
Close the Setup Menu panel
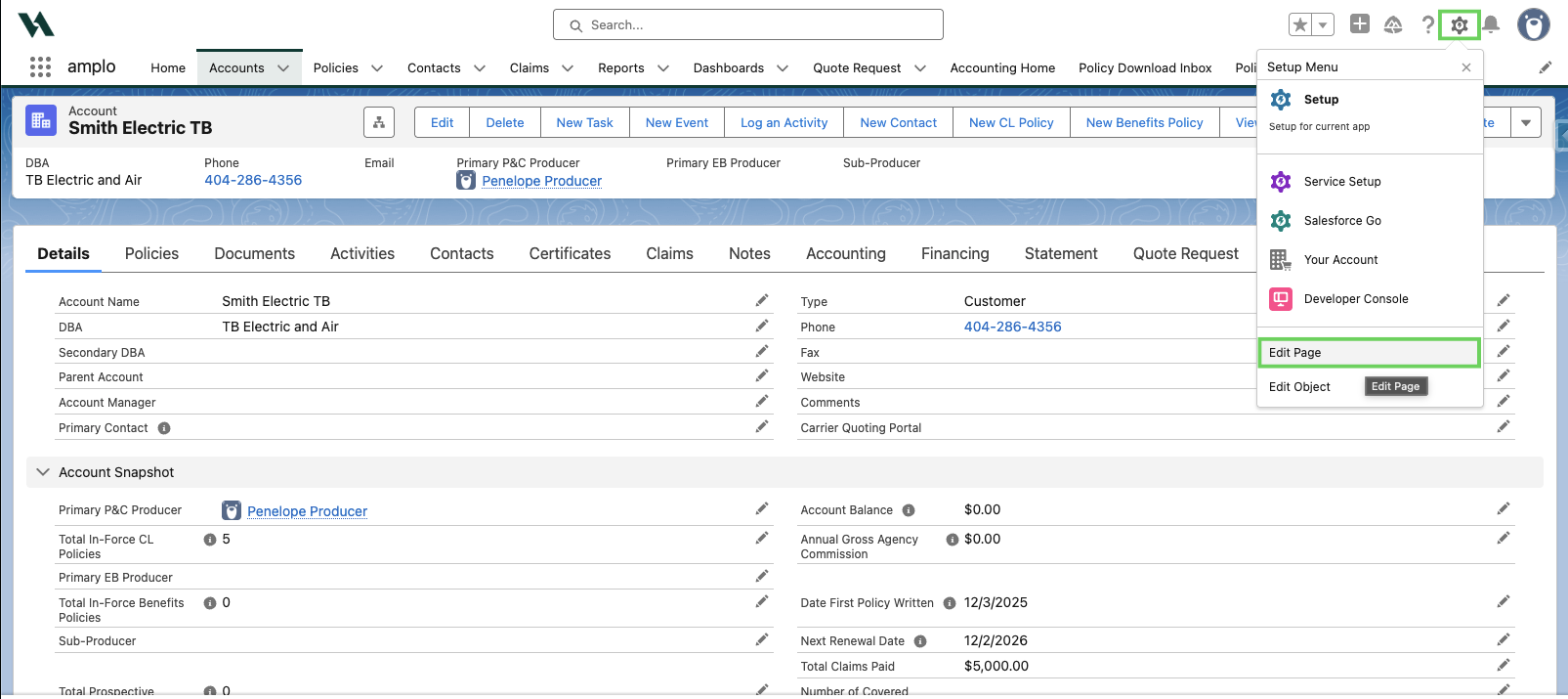(1465, 67)
